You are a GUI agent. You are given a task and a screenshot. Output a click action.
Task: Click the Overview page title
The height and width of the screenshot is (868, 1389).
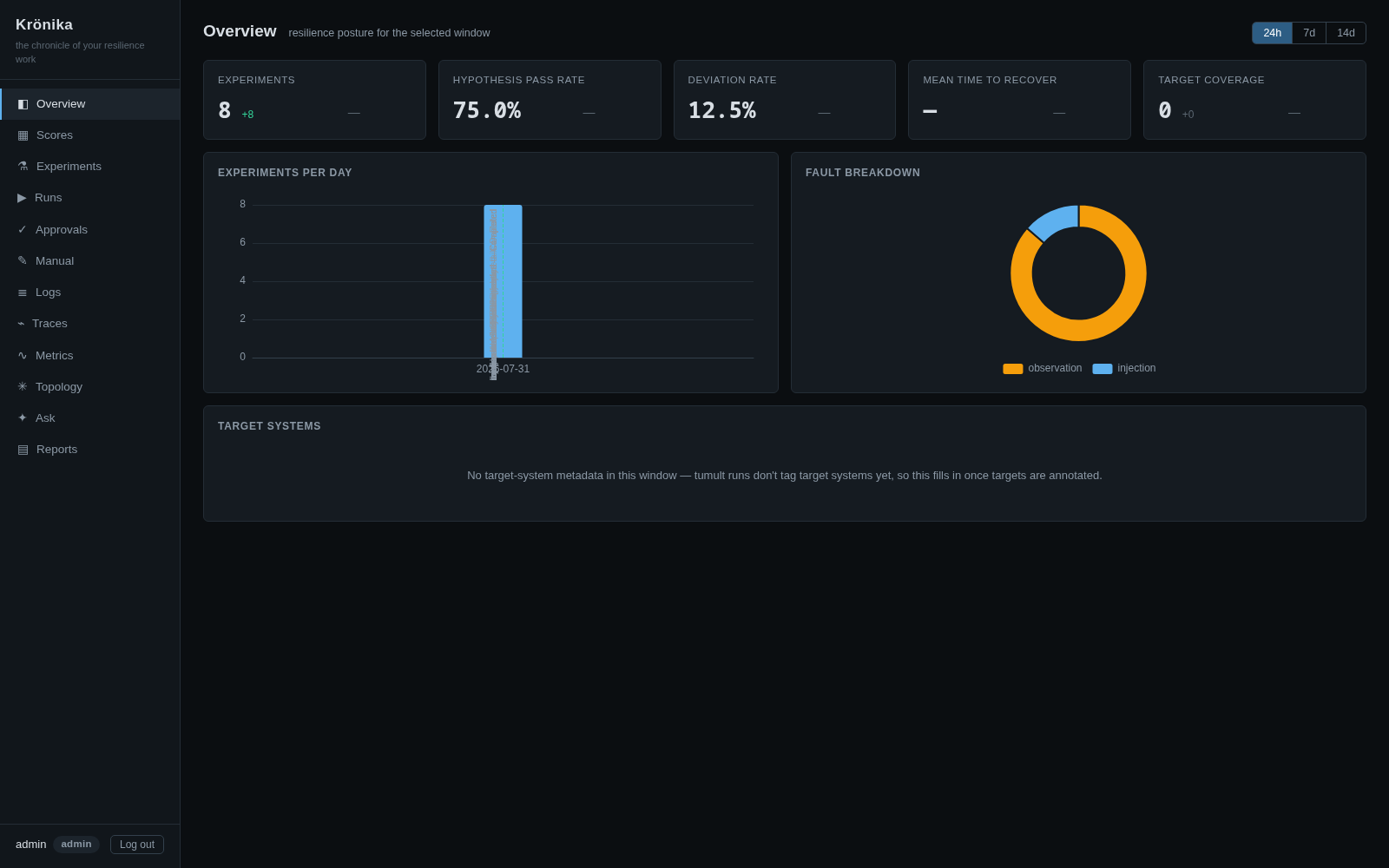(x=240, y=31)
